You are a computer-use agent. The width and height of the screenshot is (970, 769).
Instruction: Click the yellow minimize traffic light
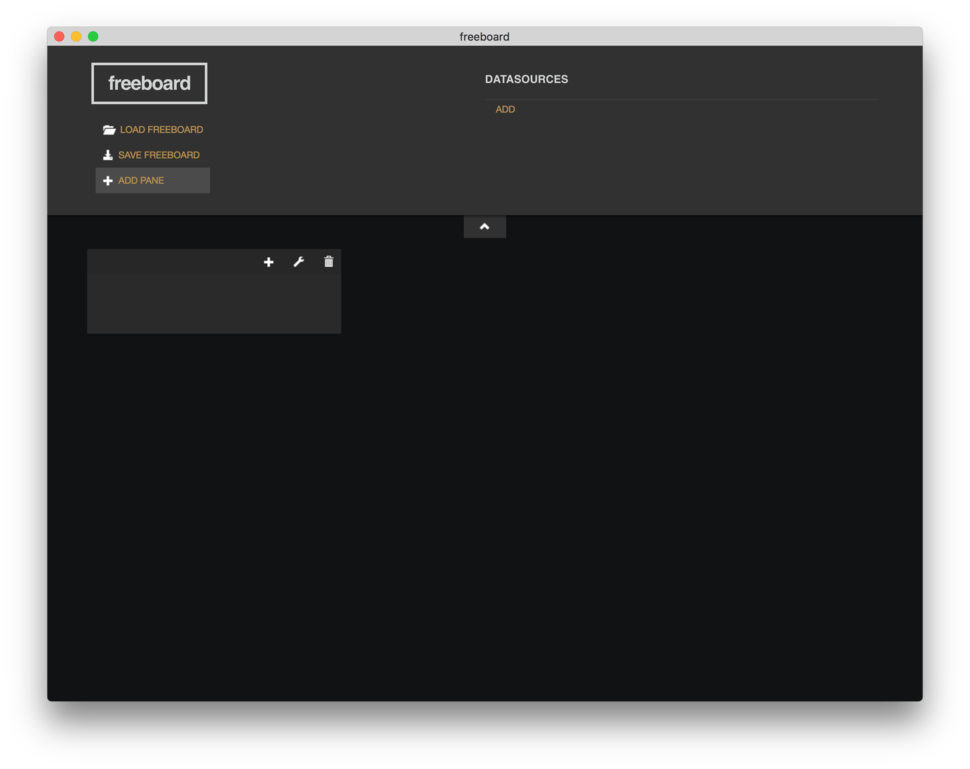(x=76, y=35)
